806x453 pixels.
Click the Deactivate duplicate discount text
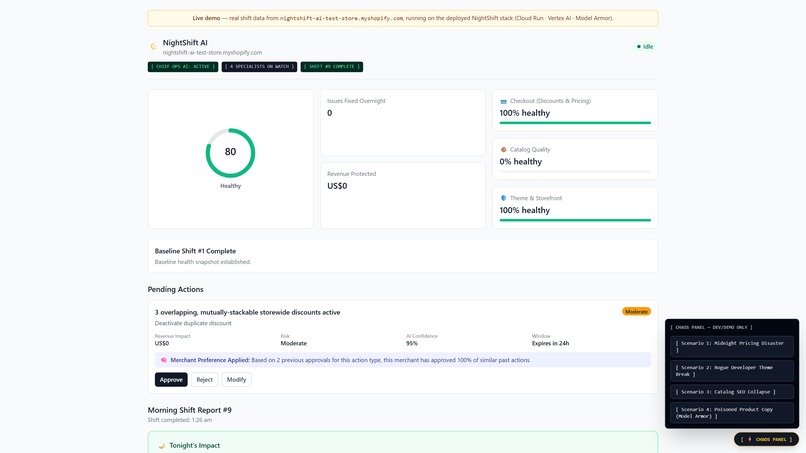click(193, 323)
